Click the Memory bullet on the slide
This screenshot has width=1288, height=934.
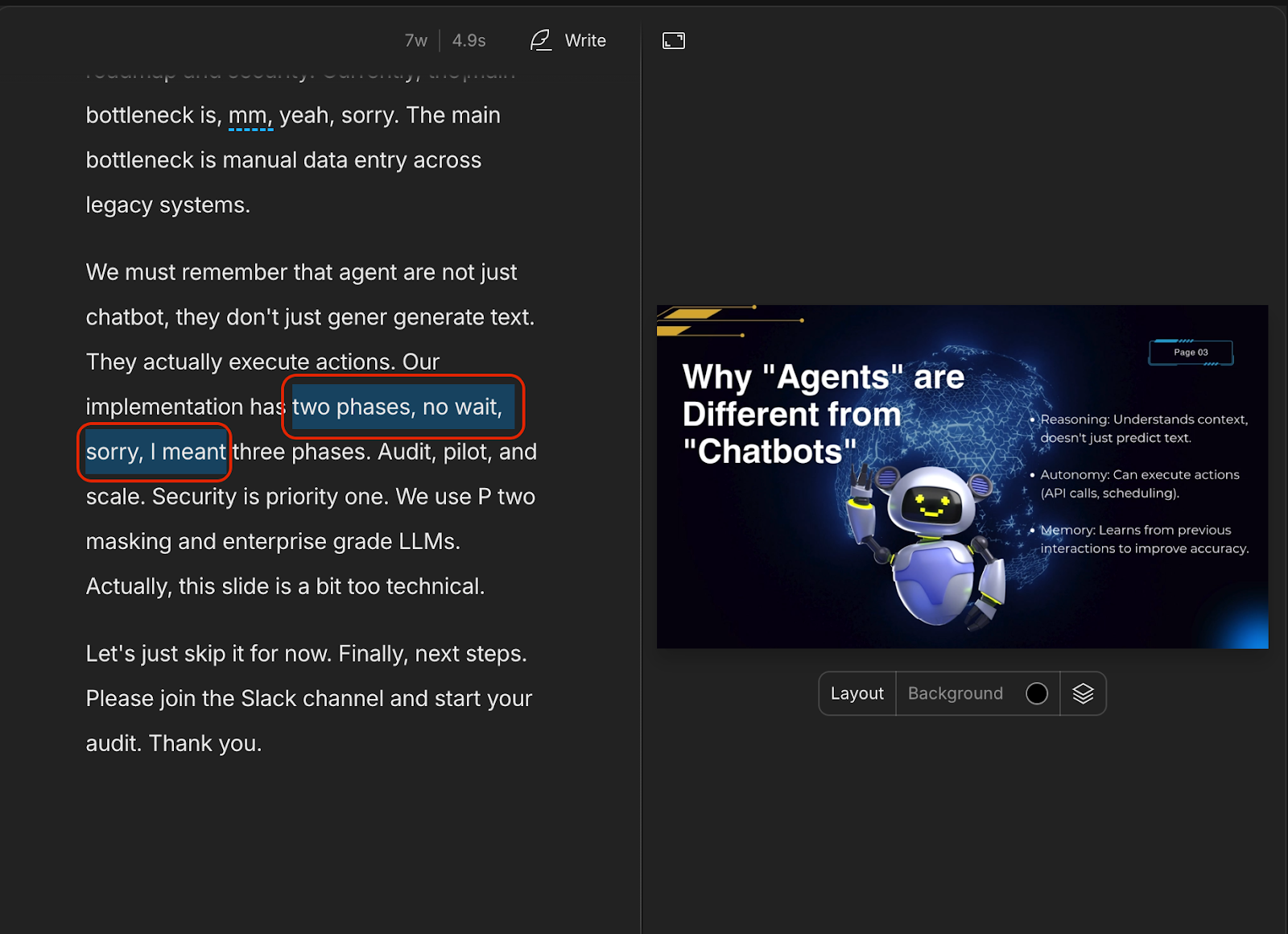point(1143,539)
